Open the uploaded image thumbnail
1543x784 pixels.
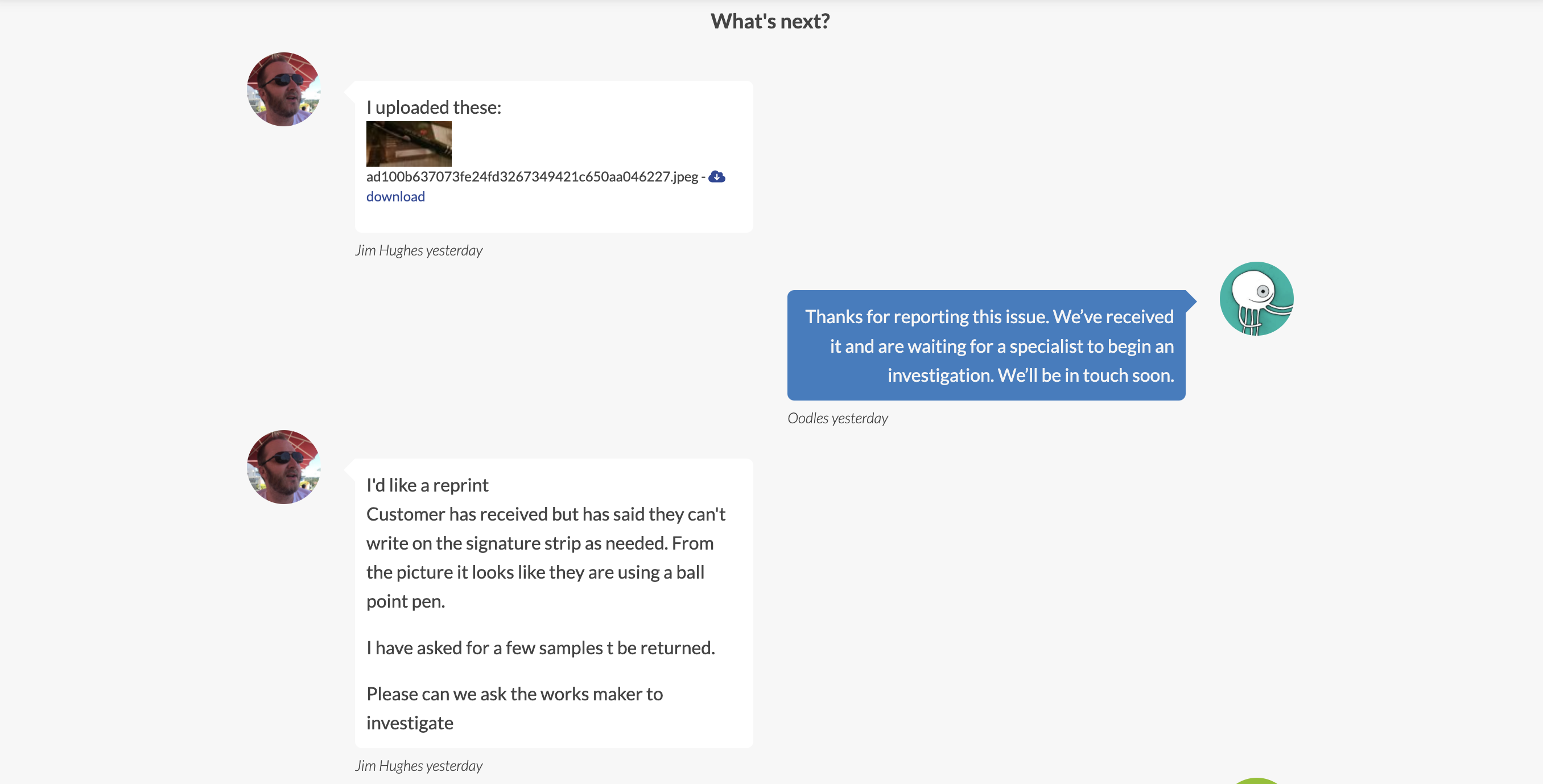pos(409,144)
